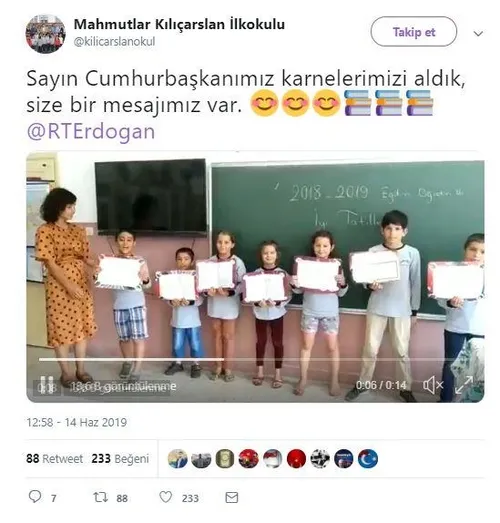The width and height of the screenshot is (500, 523).
Task: Unmute the video speaker icon
Action: (x=433, y=385)
